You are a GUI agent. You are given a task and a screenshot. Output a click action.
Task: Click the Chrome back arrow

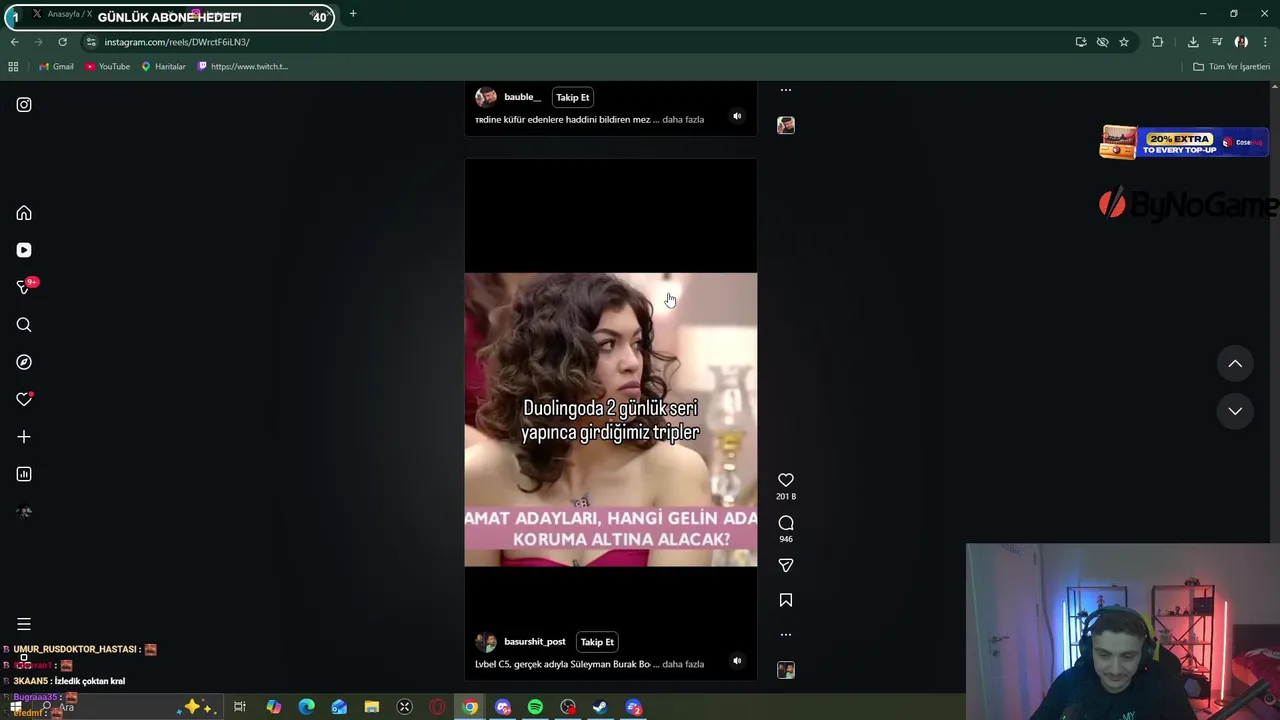[x=14, y=42]
